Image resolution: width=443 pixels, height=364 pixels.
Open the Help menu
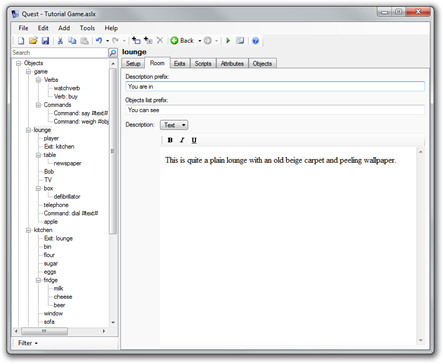(111, 28)
